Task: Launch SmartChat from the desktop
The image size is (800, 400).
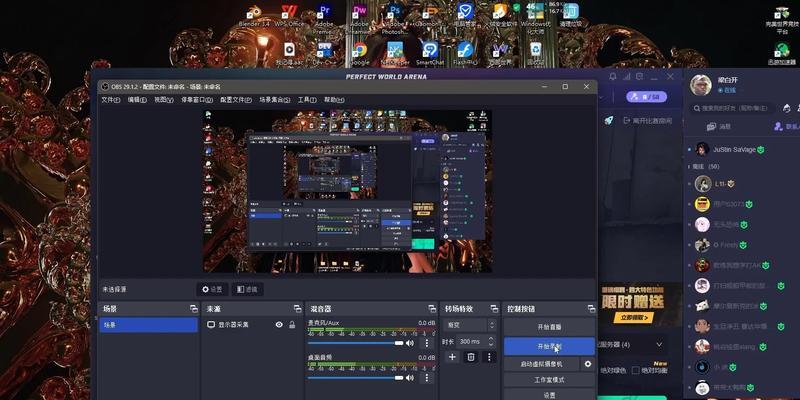Action: pos(430,54)
